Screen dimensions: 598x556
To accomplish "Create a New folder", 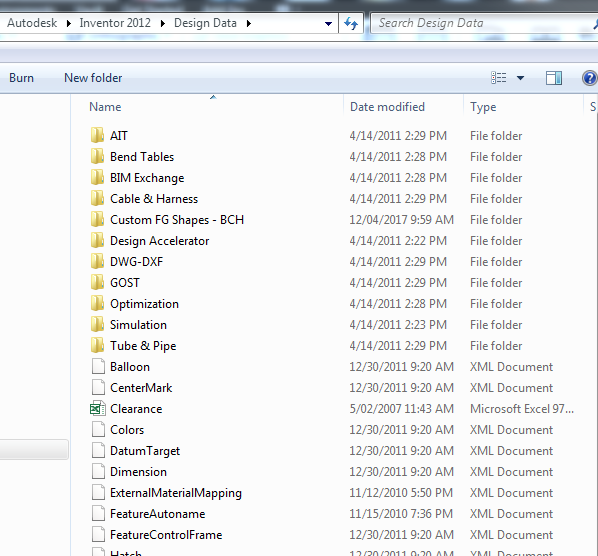I will [x=93, y=78].
